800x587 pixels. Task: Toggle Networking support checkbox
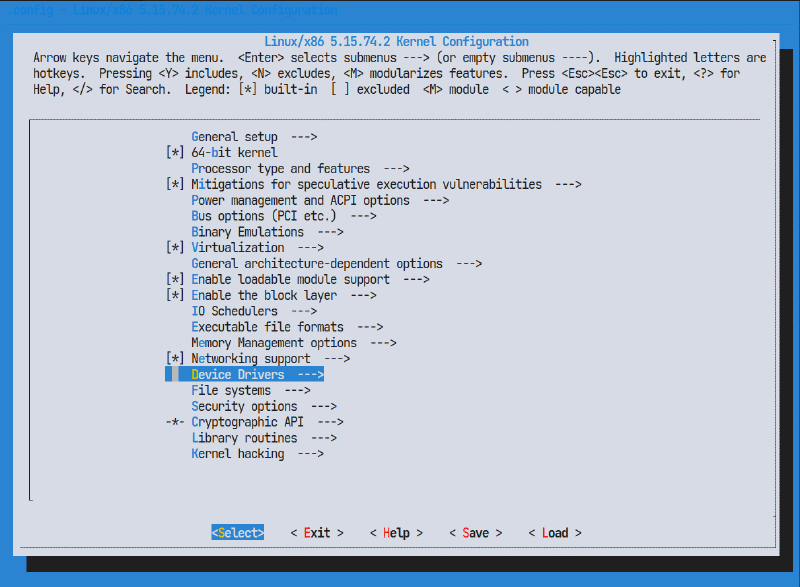[x=175, y=359]
